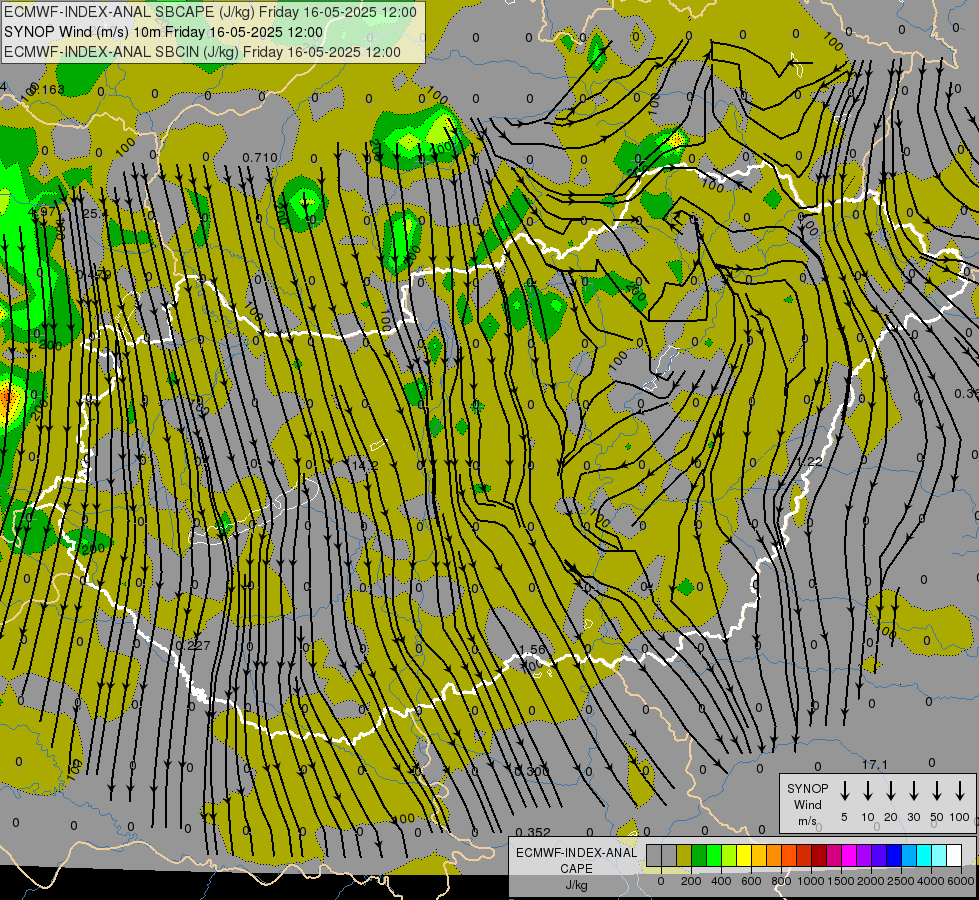Click the '0.300' value on the map
Image resolution: width=979 pixels, height=900 pixels.
point(532,771)
